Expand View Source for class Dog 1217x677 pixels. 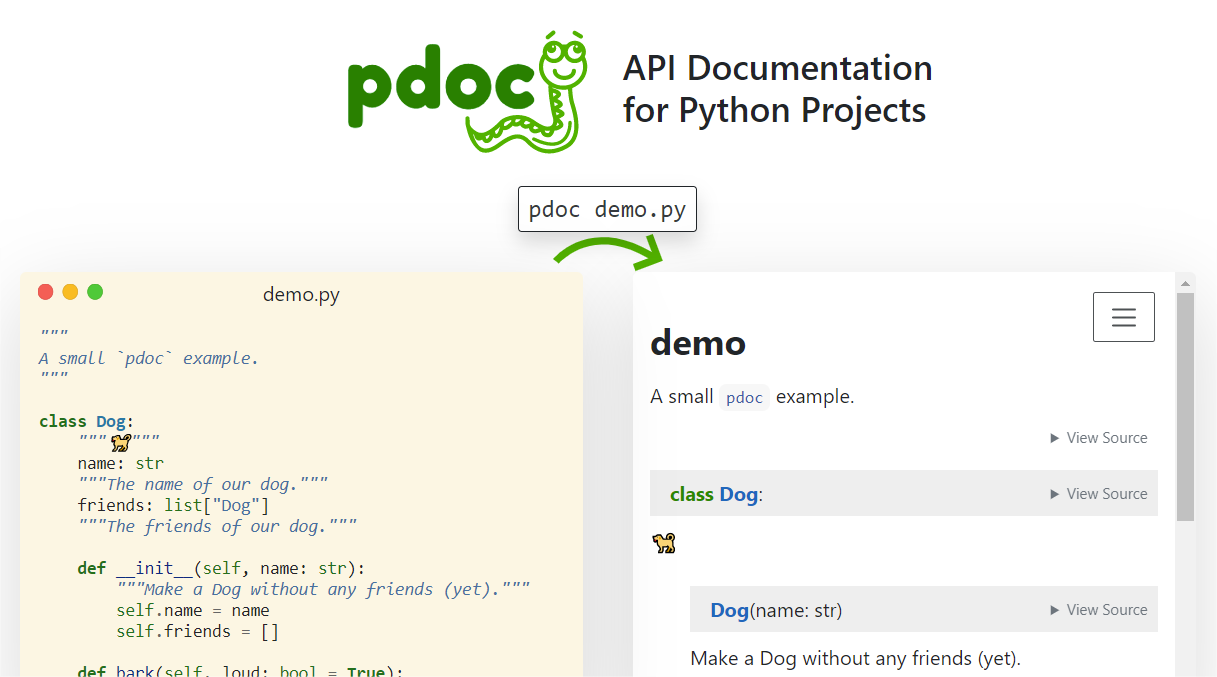click(1099, 494)
